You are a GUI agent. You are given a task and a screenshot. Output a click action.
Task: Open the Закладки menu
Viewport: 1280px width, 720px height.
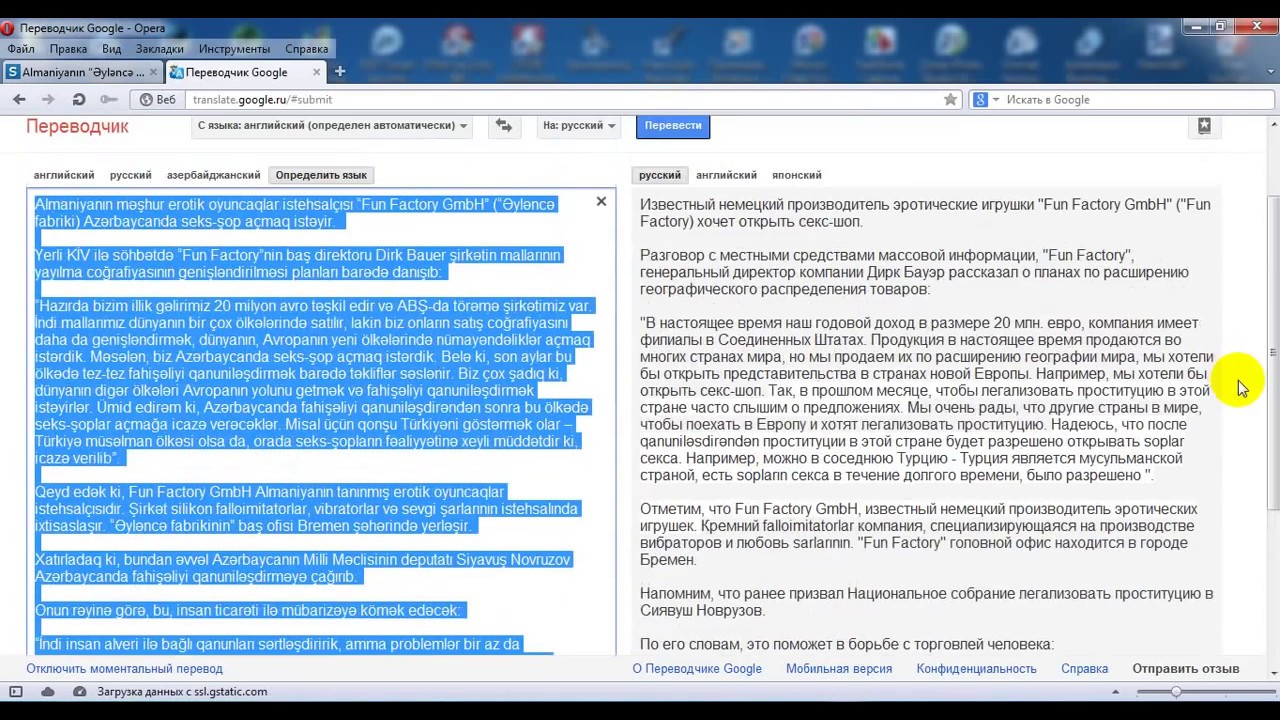point(160,48)
